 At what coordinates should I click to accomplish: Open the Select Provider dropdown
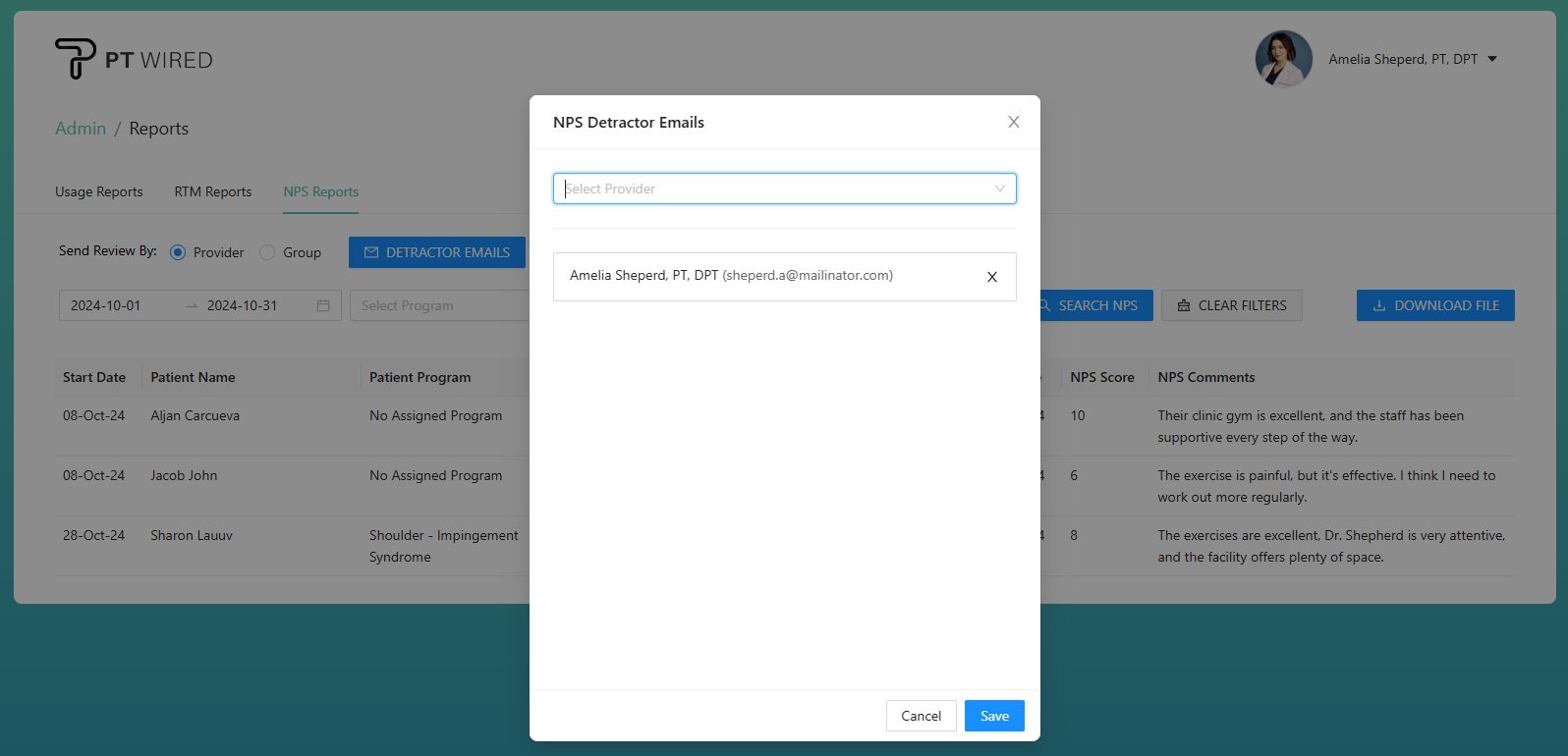pyautogui.click(x=784, y=189)
